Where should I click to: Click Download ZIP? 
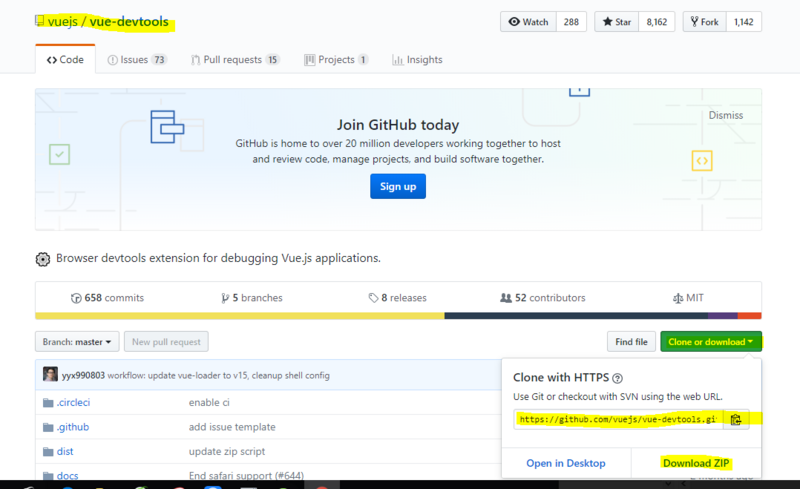click(x=696, y=463)
